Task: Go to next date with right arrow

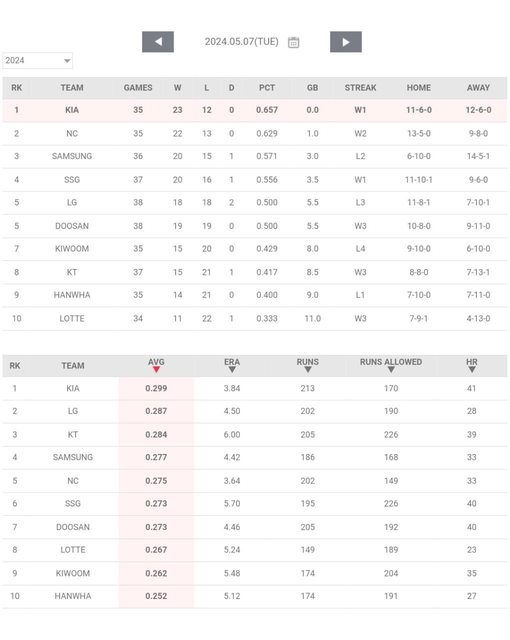Action: [x=346, y=42]
